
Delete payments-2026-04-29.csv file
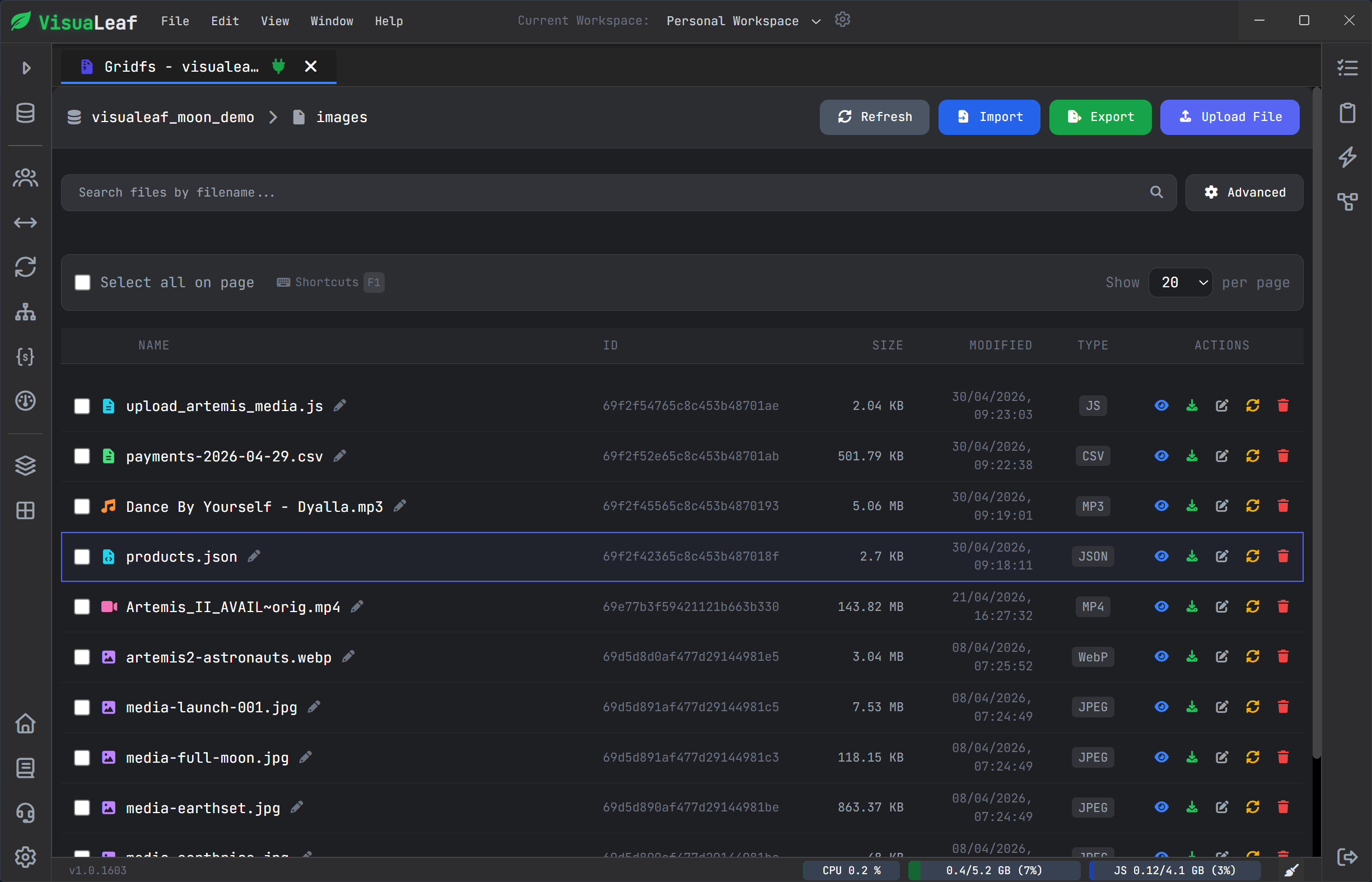(1282, 456)
